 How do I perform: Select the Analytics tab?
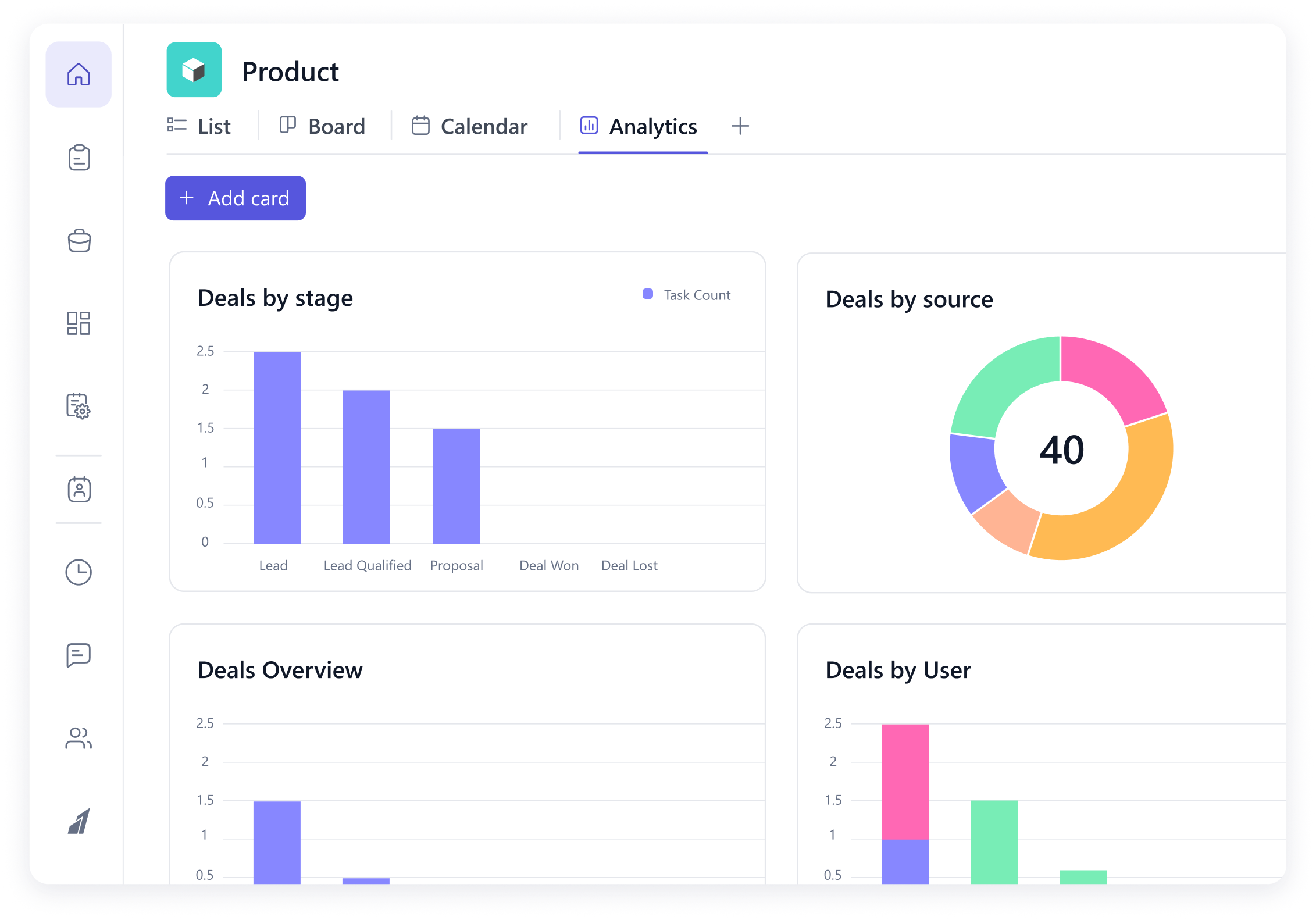click(639, 126)
